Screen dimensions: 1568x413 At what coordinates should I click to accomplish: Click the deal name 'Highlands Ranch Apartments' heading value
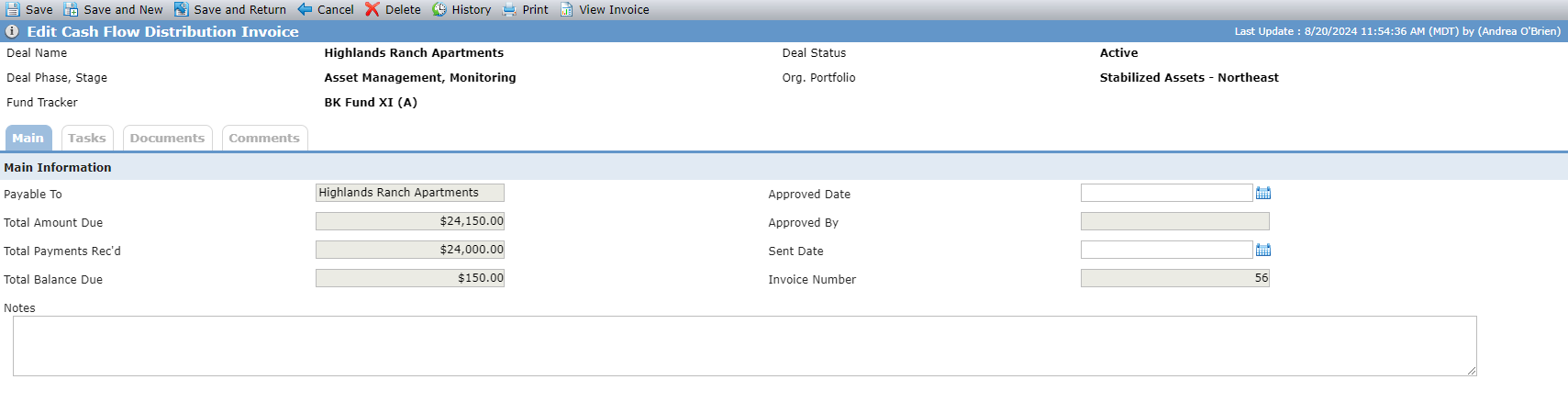point(414,53)
